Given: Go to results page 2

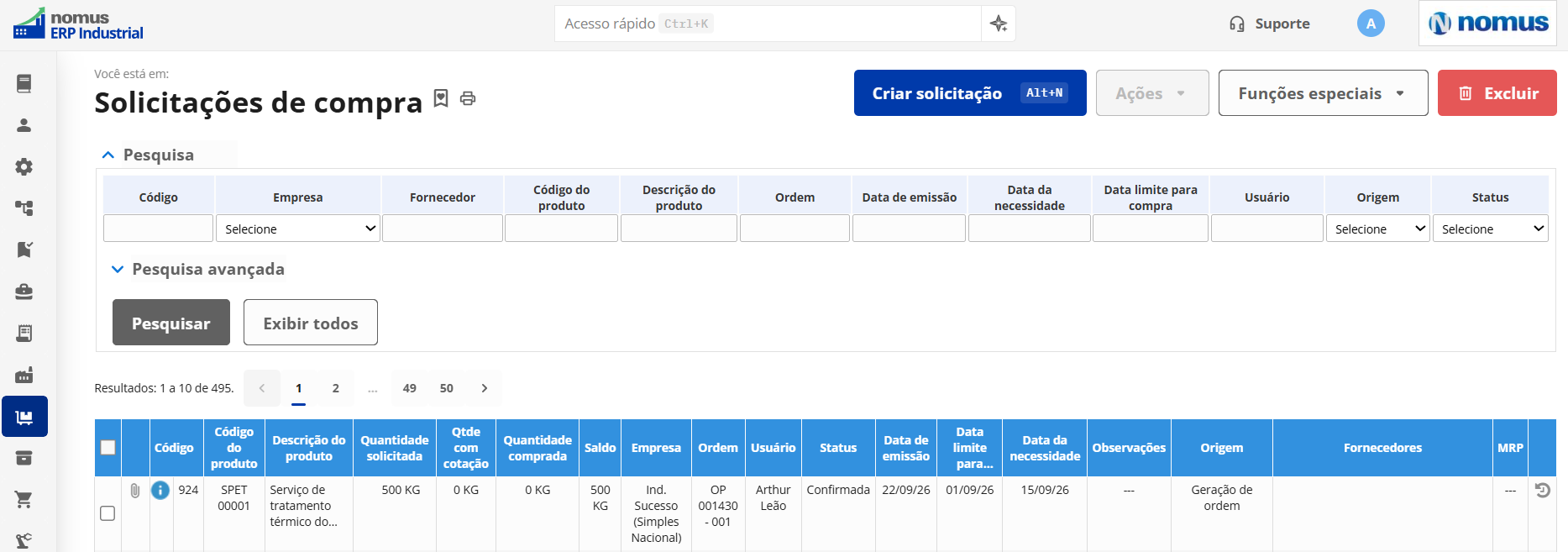Looking at the screenshot, I should [x=336, y=388].
